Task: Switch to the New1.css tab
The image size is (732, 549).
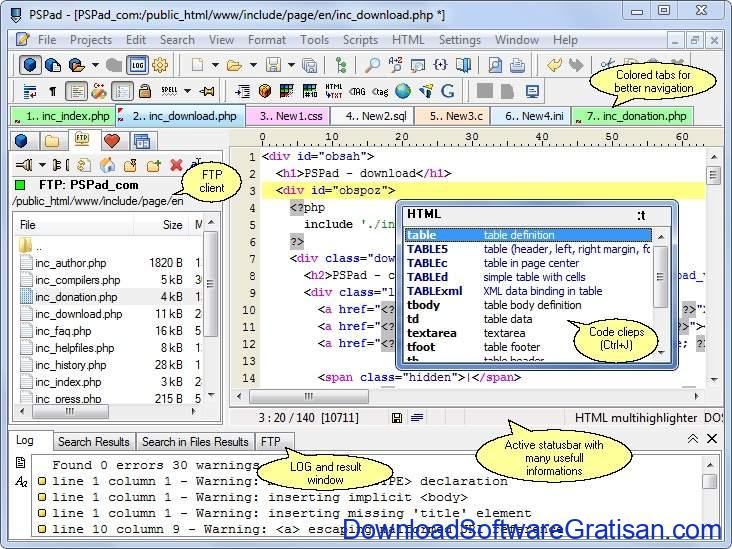Action: (x=288, y=116)
